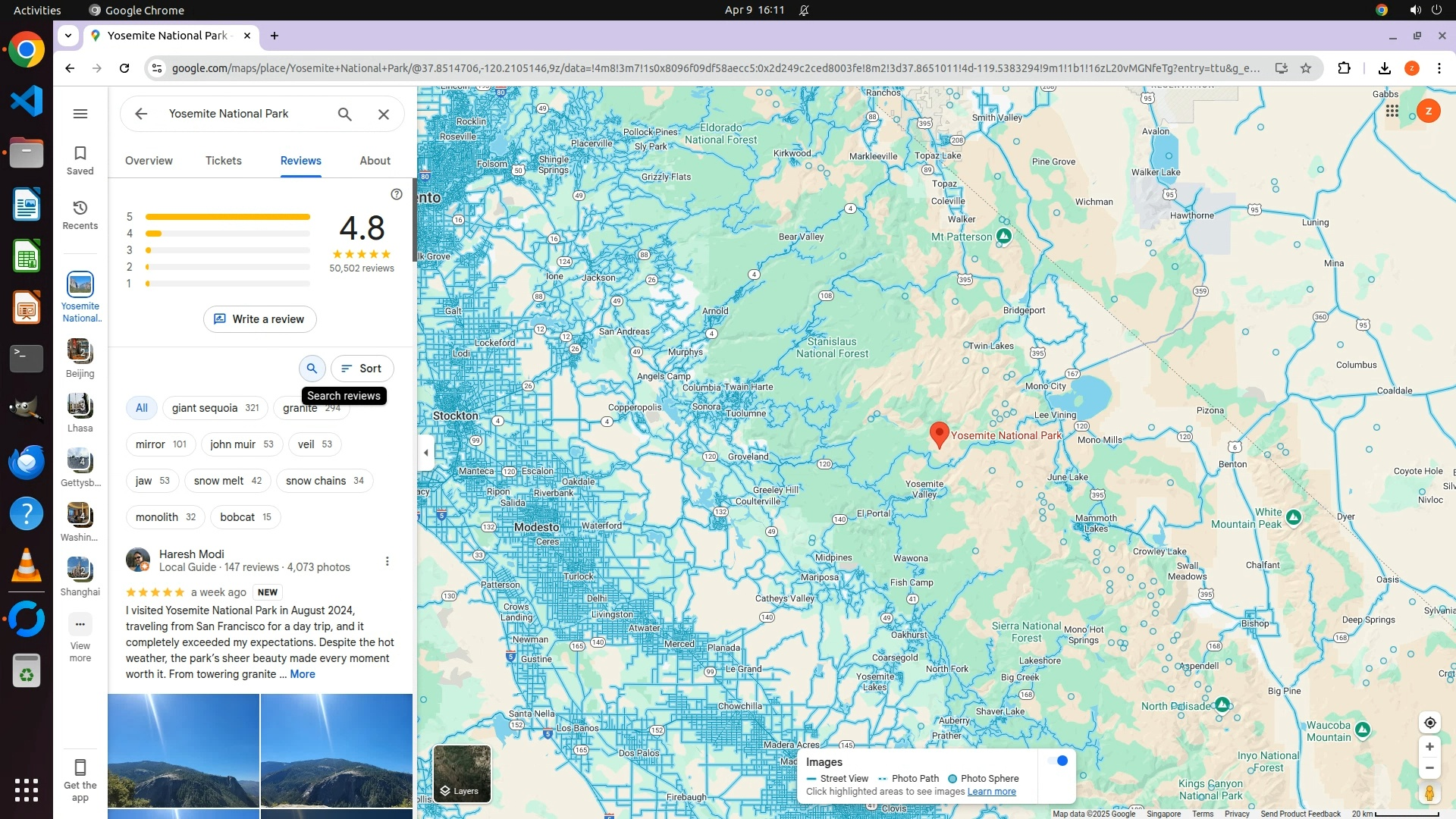Open Recents history in sidebar
Viewport: 1456px width, 819px height.
[80, 215]
